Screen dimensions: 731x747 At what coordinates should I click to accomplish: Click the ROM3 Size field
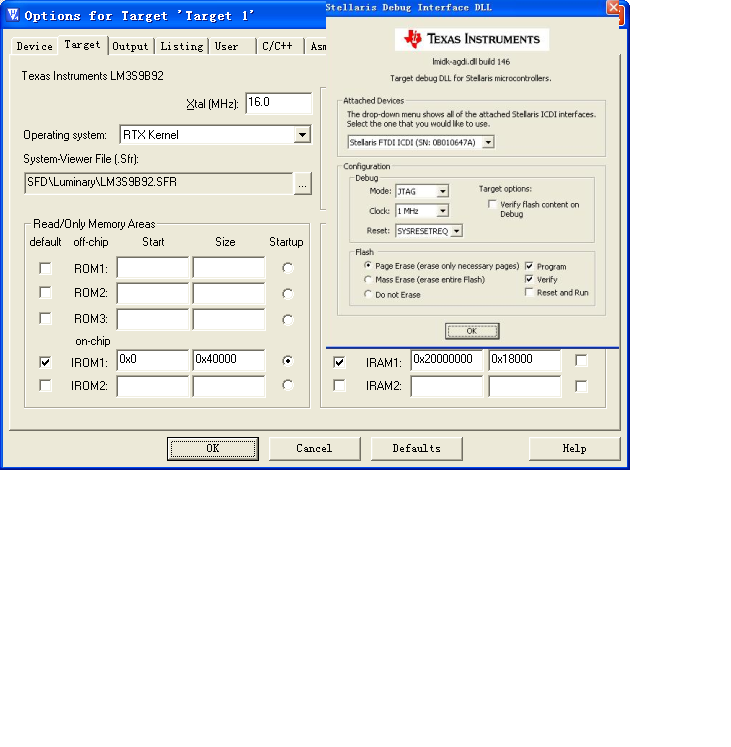point(229,319)
